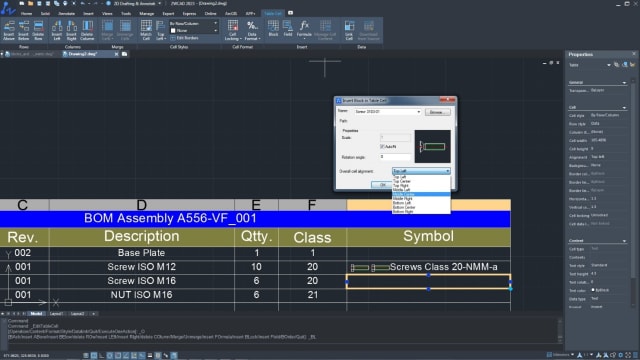Click the Text color ByBlock swatch
Viewport: 640px width, 360px height.
pos(593,290)
